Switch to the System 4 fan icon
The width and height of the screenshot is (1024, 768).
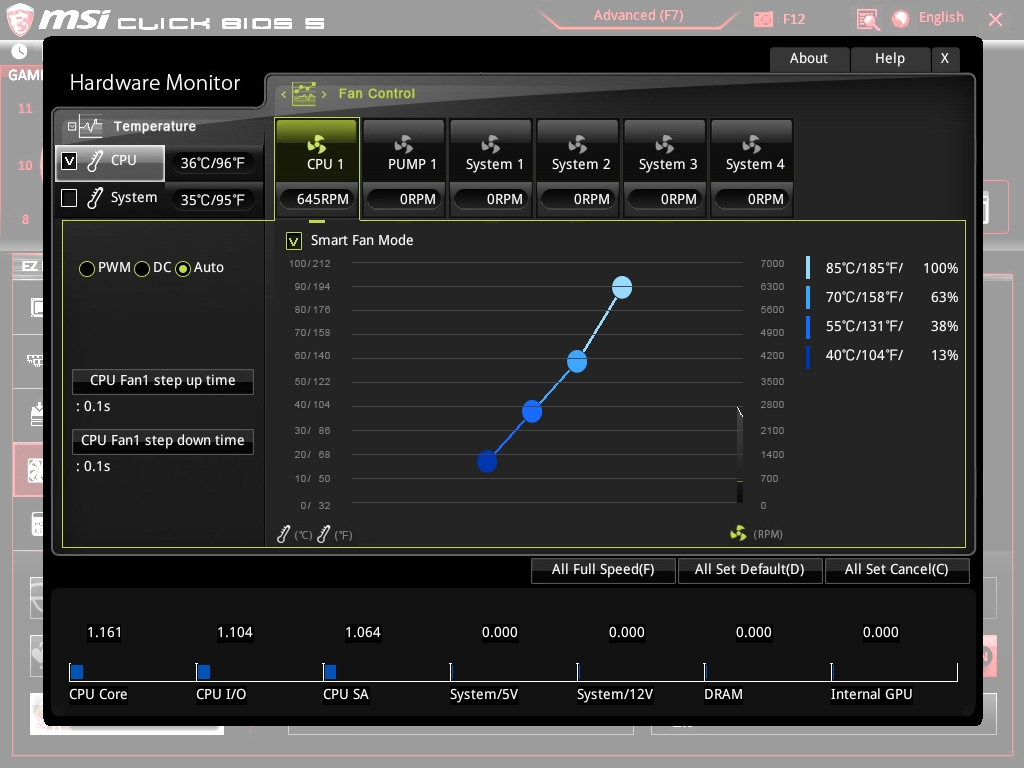[752, 144]
